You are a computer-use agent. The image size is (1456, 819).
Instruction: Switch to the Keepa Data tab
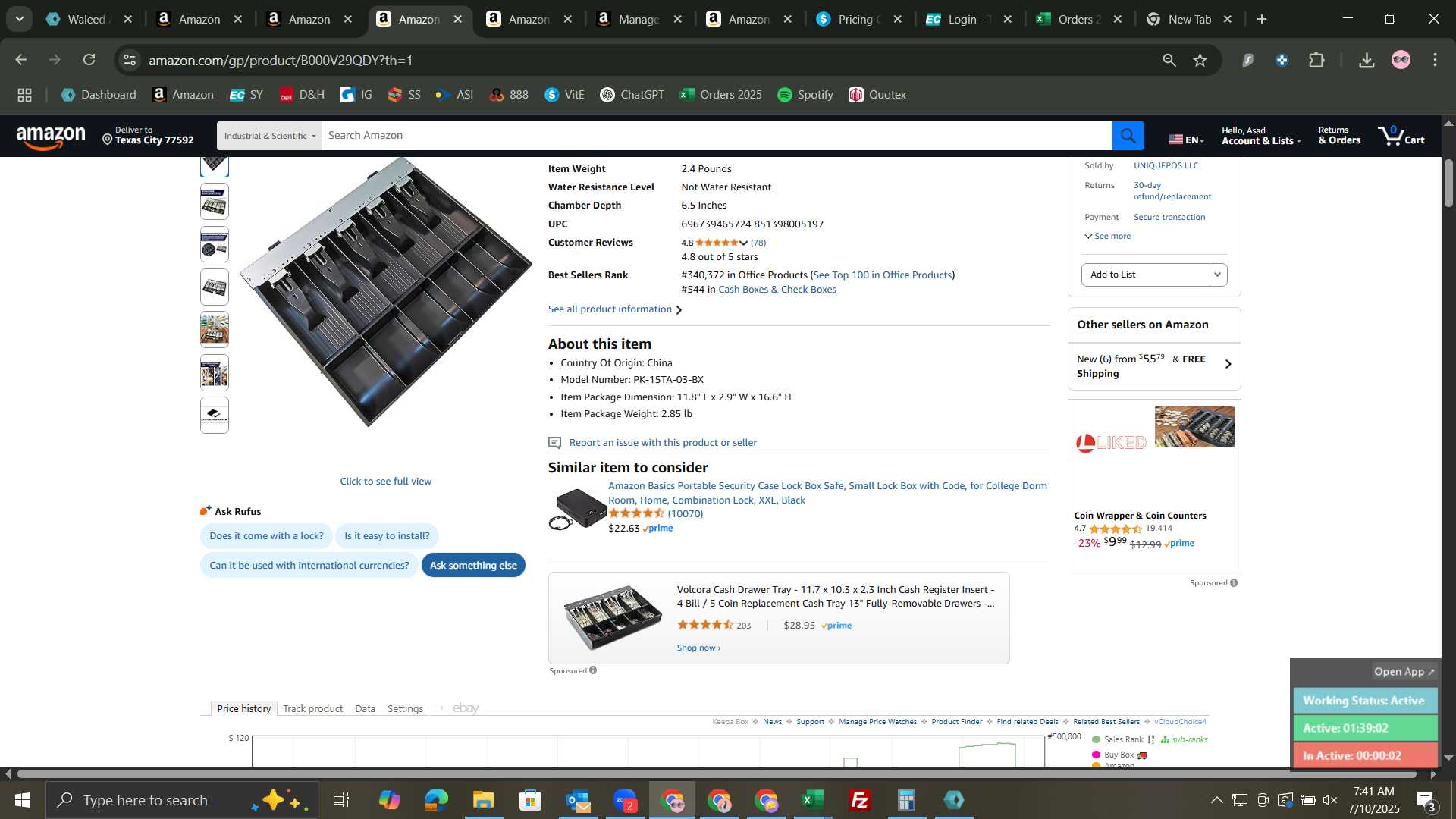(x=365, y=708)
